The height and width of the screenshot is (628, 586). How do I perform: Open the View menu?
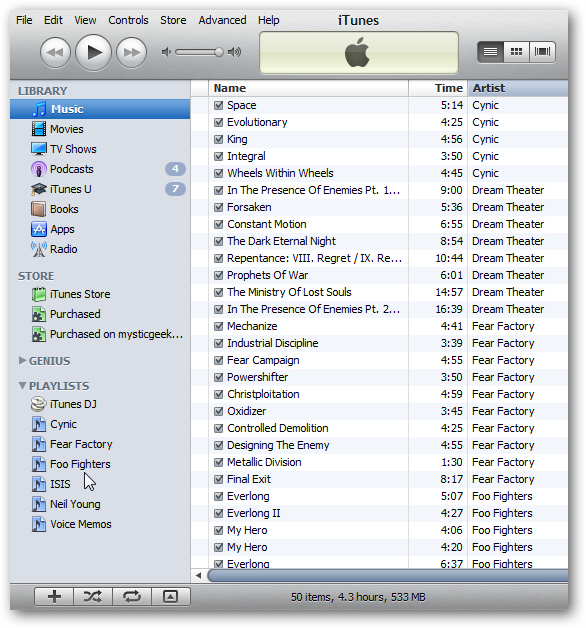[85, 20]
